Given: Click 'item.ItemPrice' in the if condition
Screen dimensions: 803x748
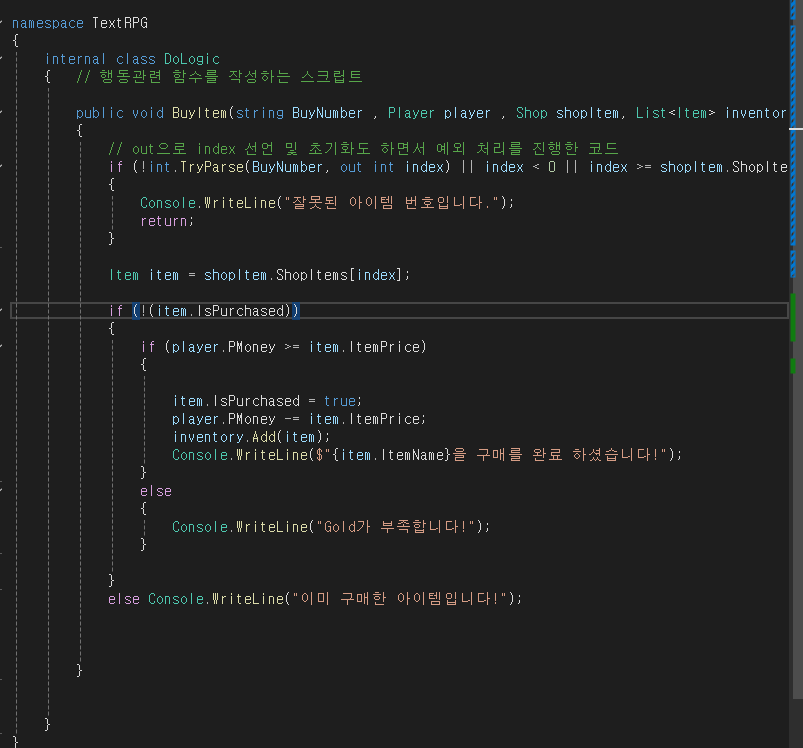Looking at the screenshot, I should coord(364,347).
